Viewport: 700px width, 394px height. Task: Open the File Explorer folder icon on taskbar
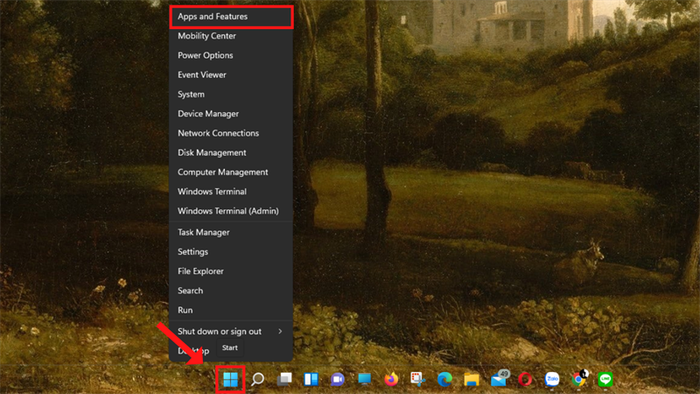click(x=471, y=379)
